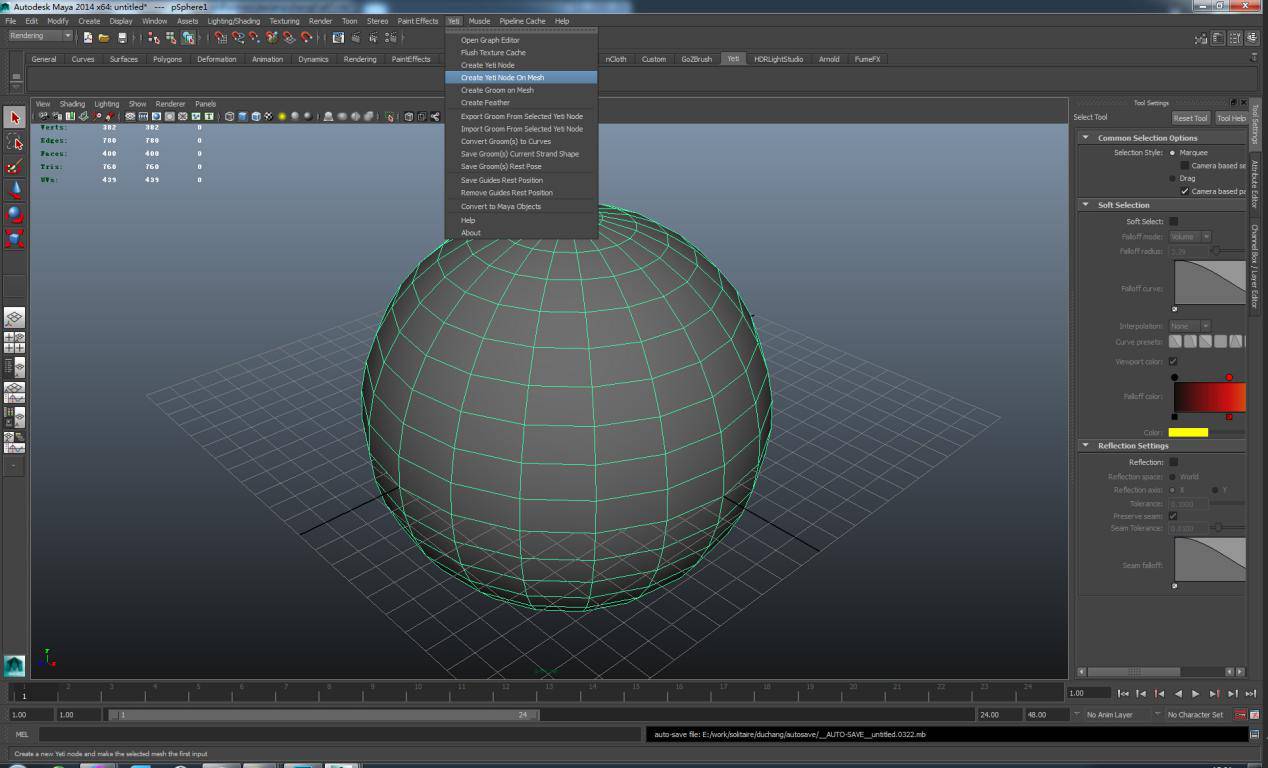1268x768 pixels.
Task: Choose the Move tool cone icon
Action: pos(14,190)
